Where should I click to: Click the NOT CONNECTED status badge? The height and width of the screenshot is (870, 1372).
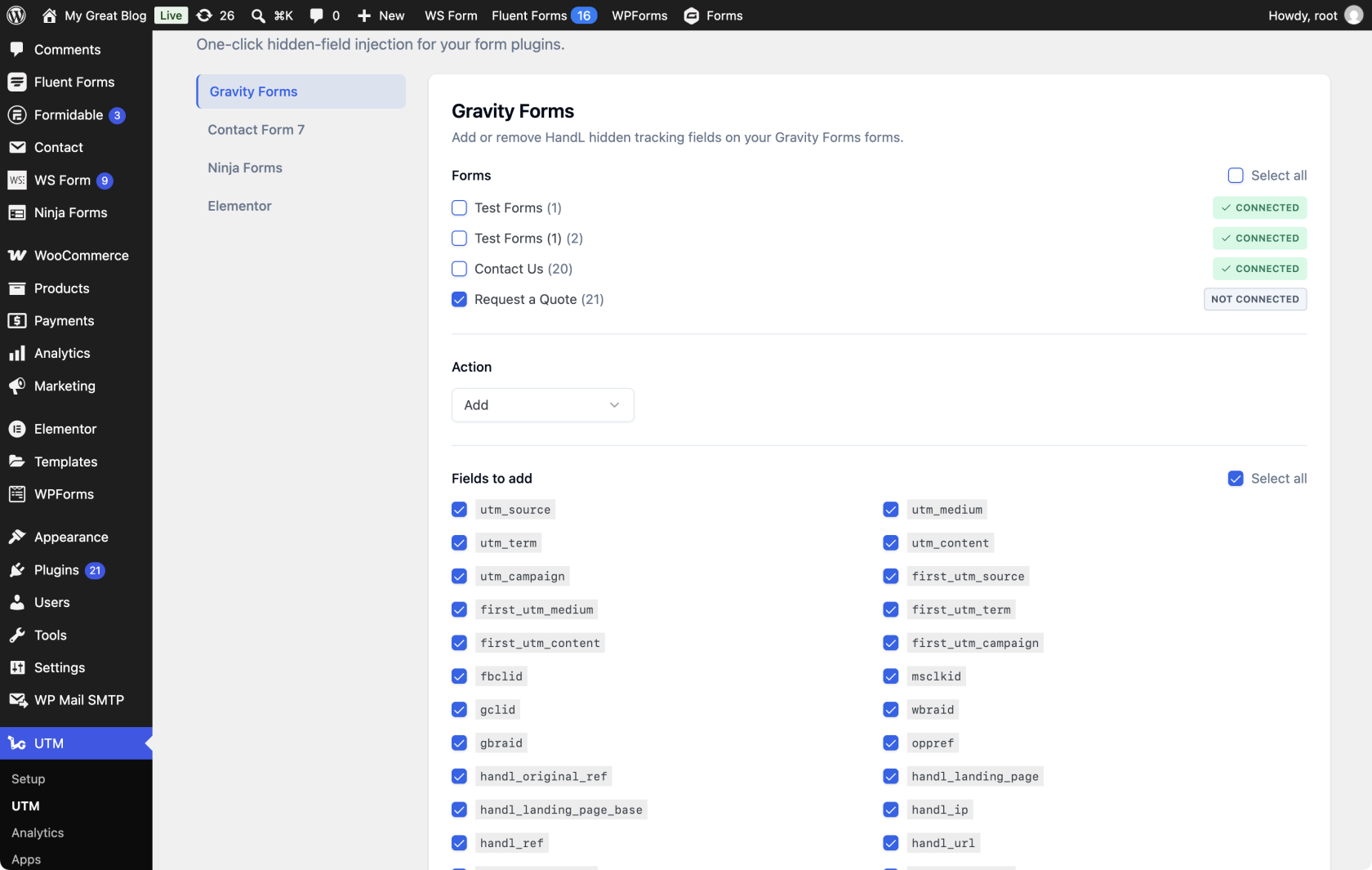pyautogui.click(x=1255, y=300)
